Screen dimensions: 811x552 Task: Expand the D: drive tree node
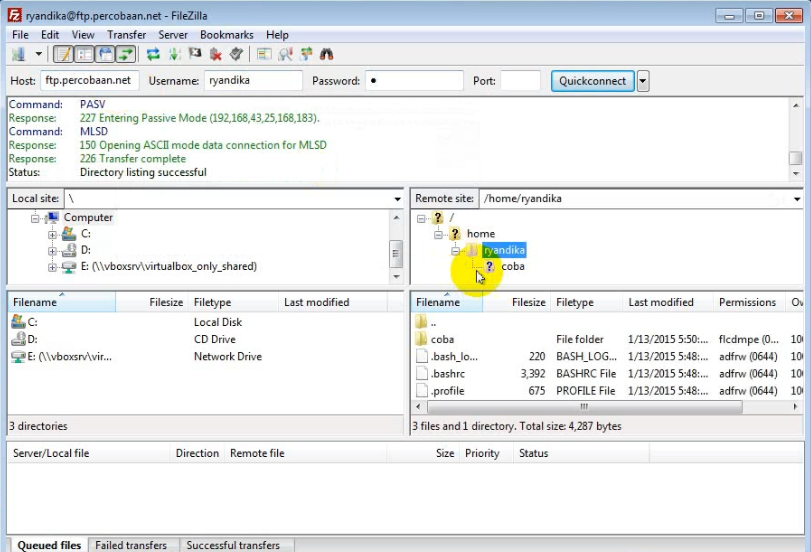(52, 251)
